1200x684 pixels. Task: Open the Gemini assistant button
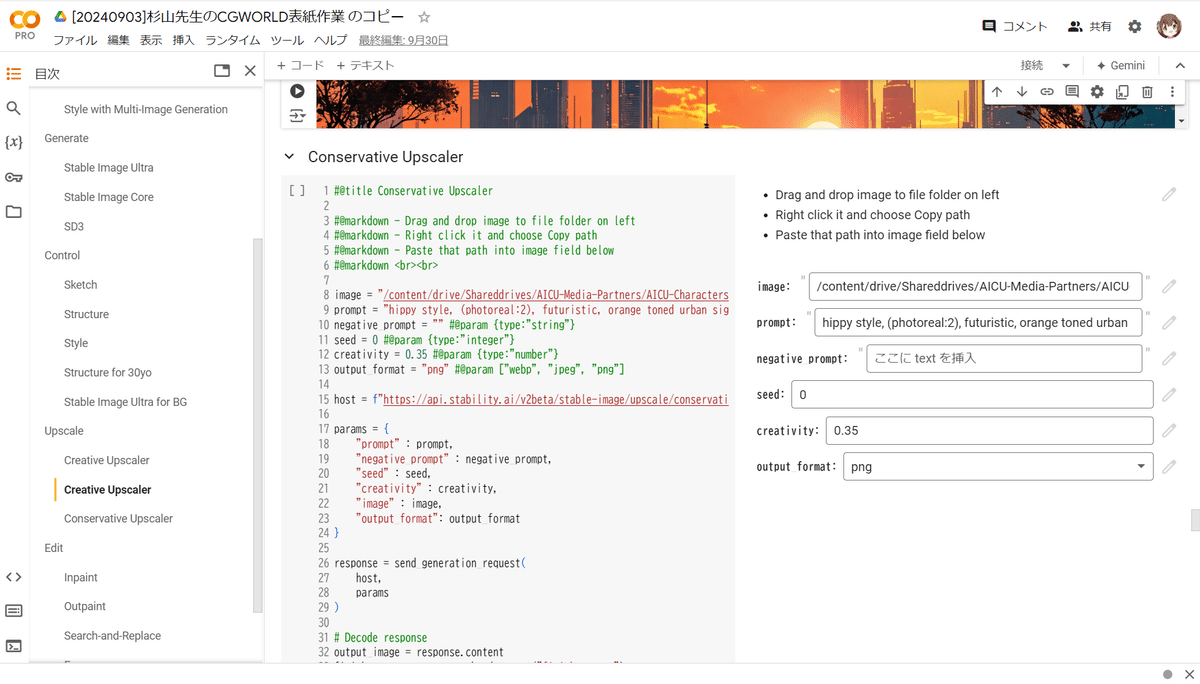pos(1121,65)
